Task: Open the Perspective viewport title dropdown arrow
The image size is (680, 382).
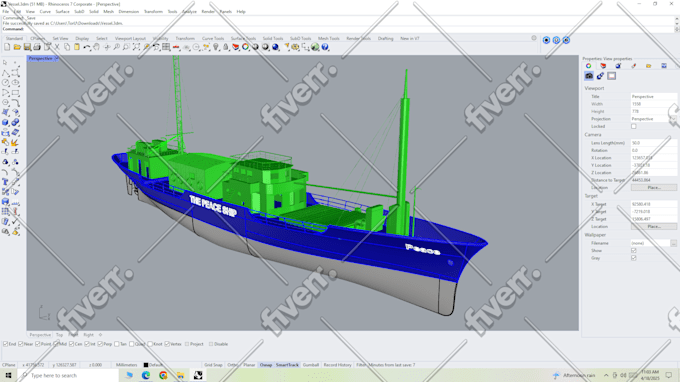Action: click(56, 58)
